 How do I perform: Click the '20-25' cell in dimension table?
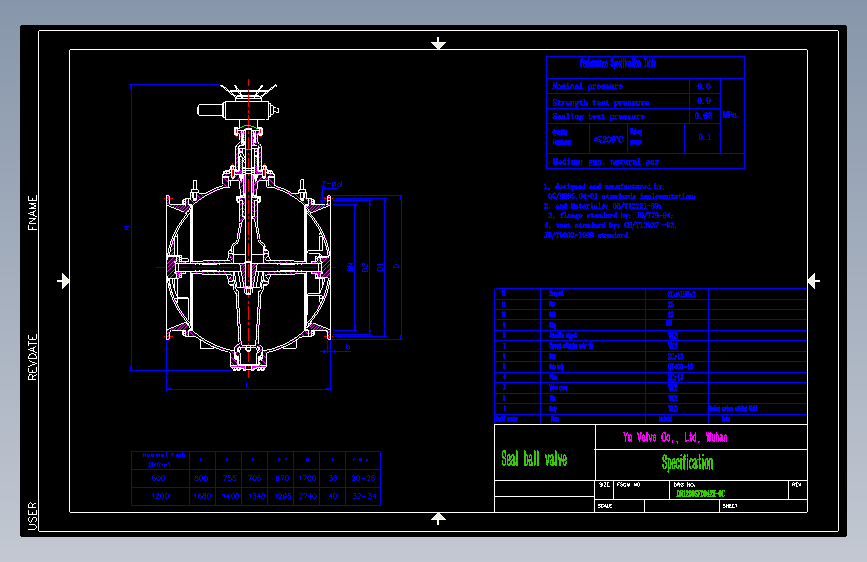pyautogui.click(x=363, y=478)
